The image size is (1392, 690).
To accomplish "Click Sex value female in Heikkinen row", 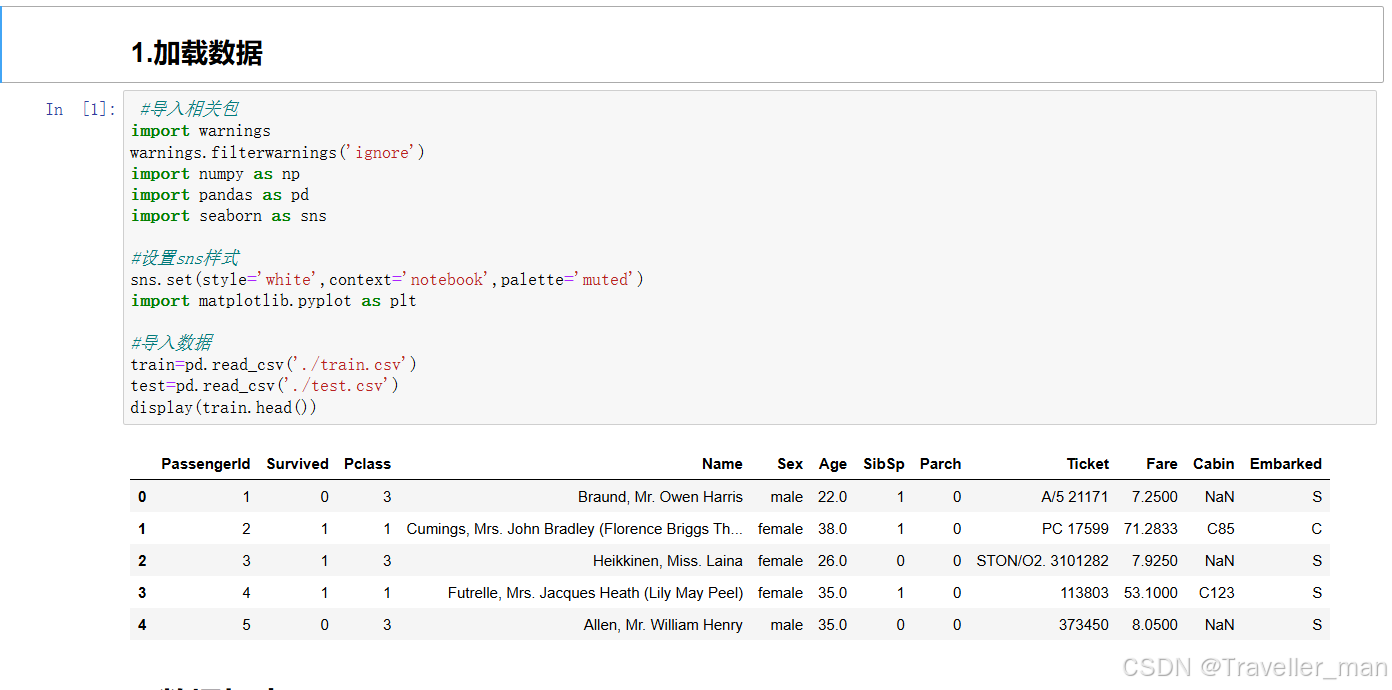I will click(x=781, y=561).
